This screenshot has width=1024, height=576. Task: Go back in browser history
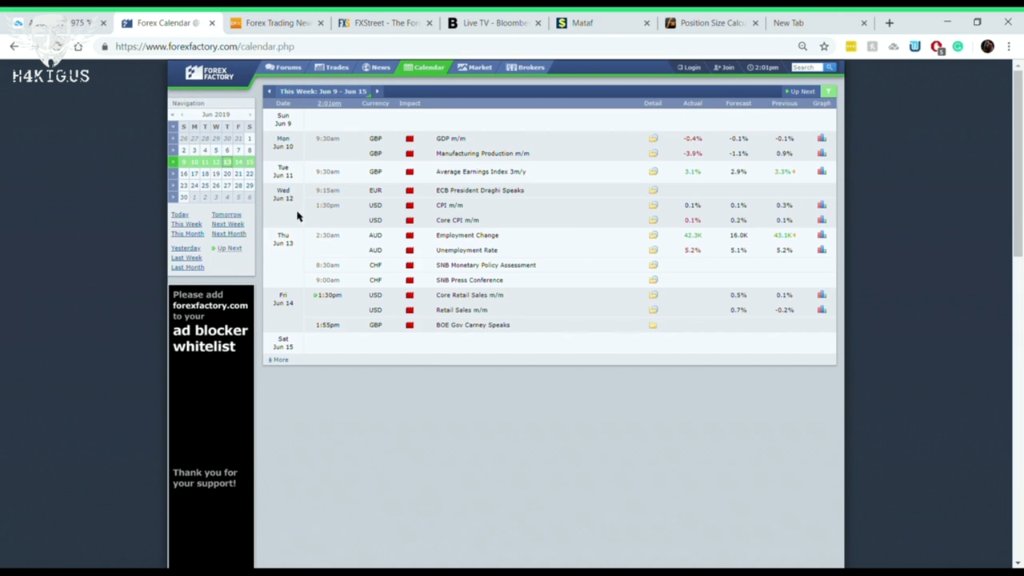(x=14, y=46)
